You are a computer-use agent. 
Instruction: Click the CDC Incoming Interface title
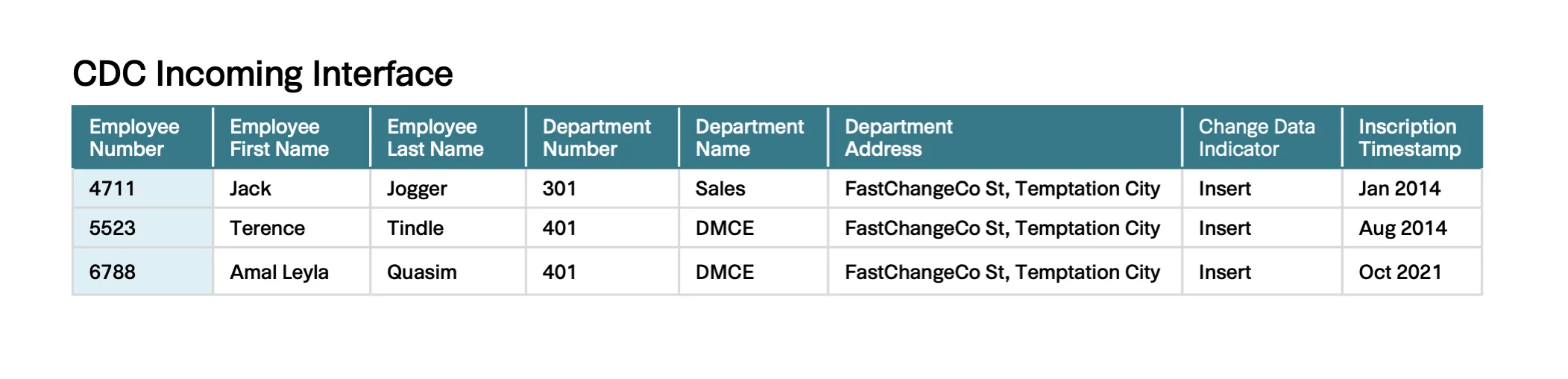pyautogui.click(x=262, y=74)
